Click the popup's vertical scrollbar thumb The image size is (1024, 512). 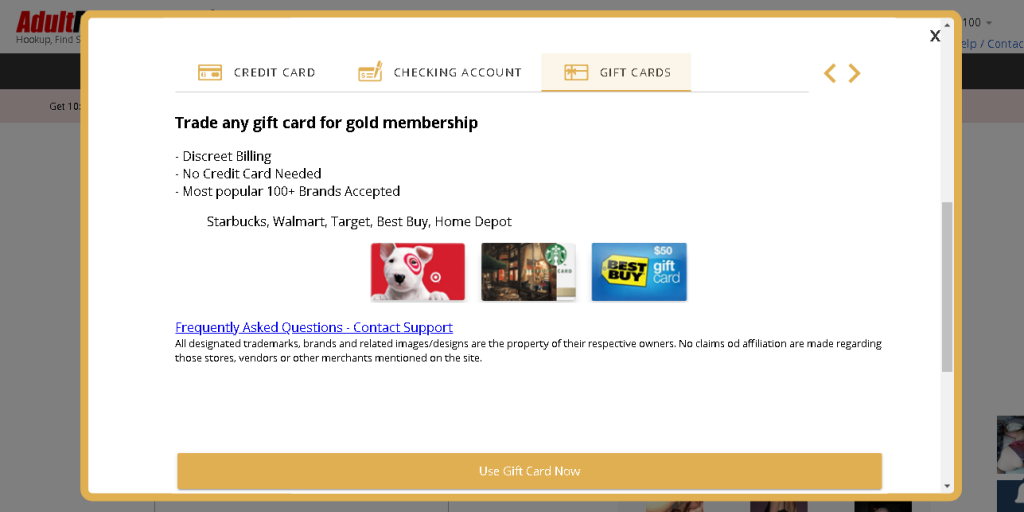pyautogui.click(x=947, y=285)
